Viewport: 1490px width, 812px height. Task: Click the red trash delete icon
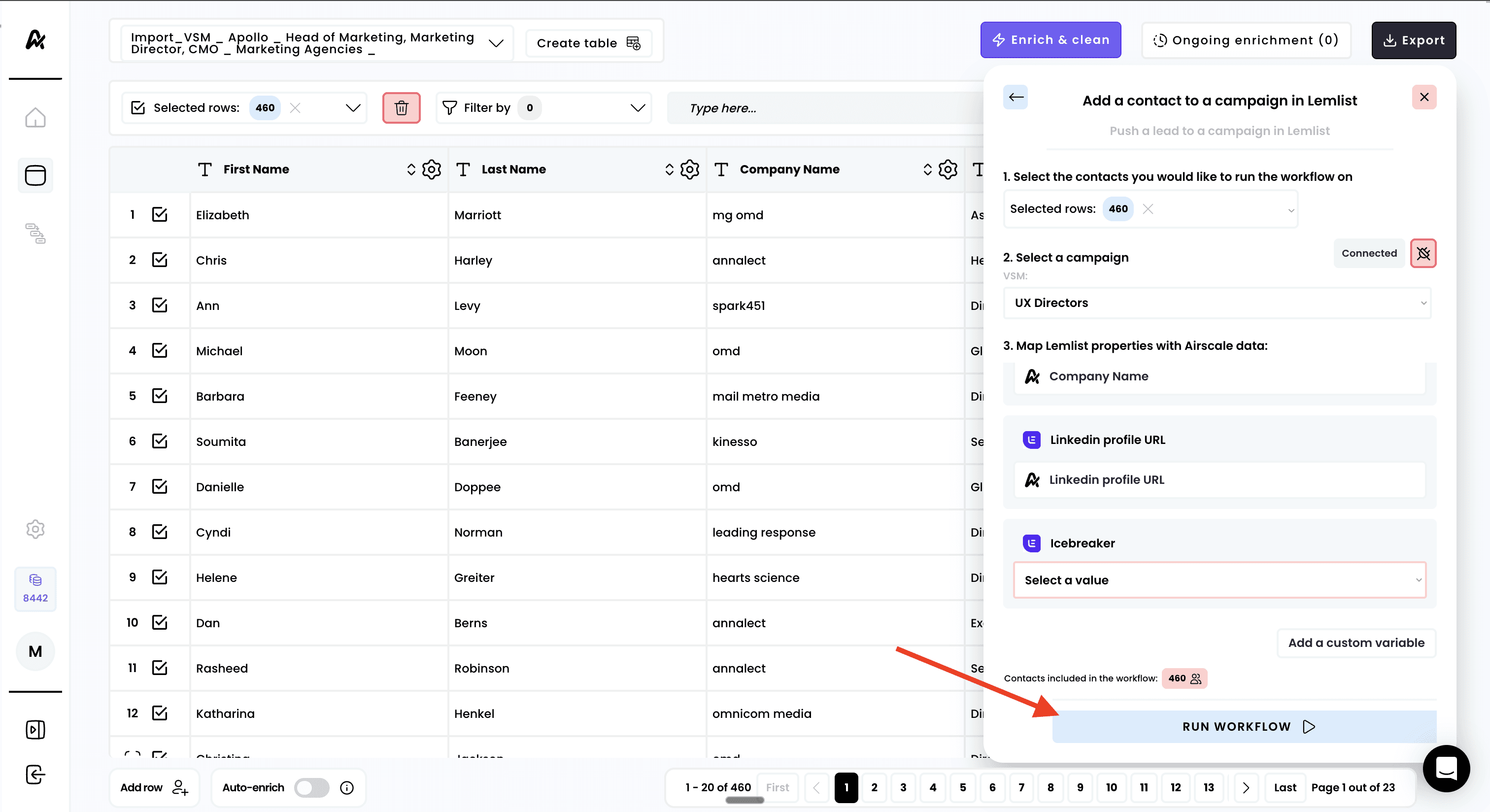(x=401, y=107)
